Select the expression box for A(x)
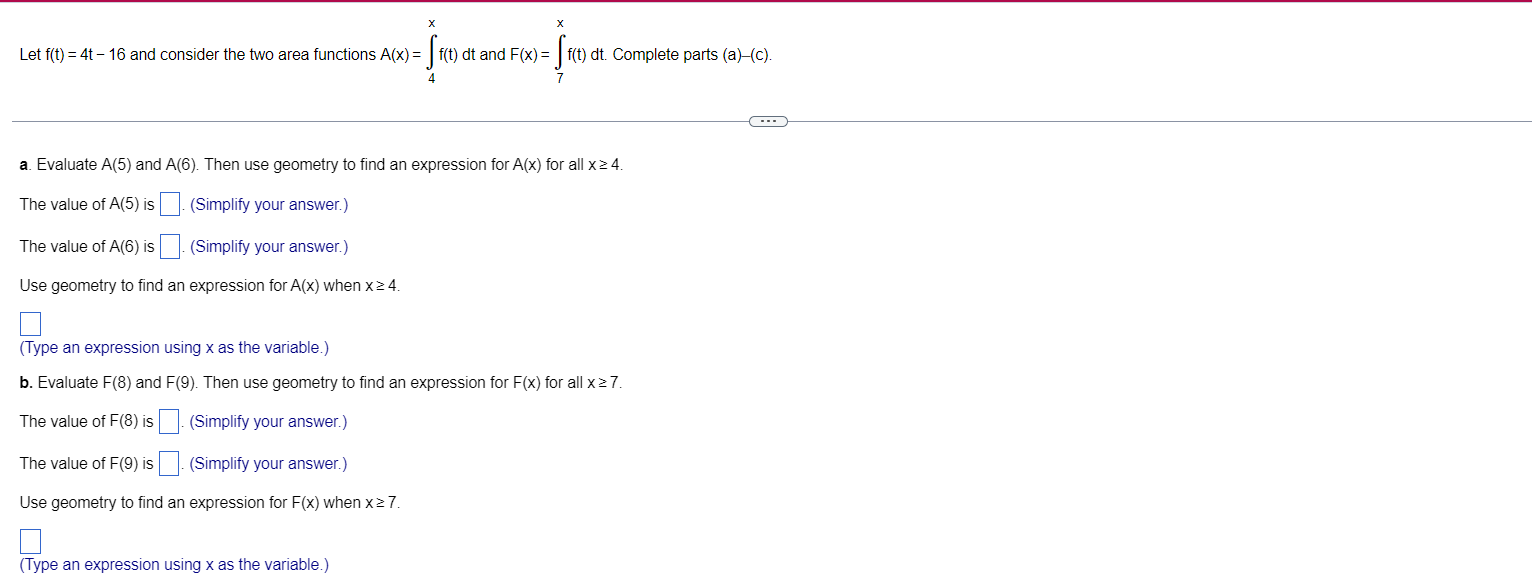This screenshot has width=1532, height=588. coord(29,322)
